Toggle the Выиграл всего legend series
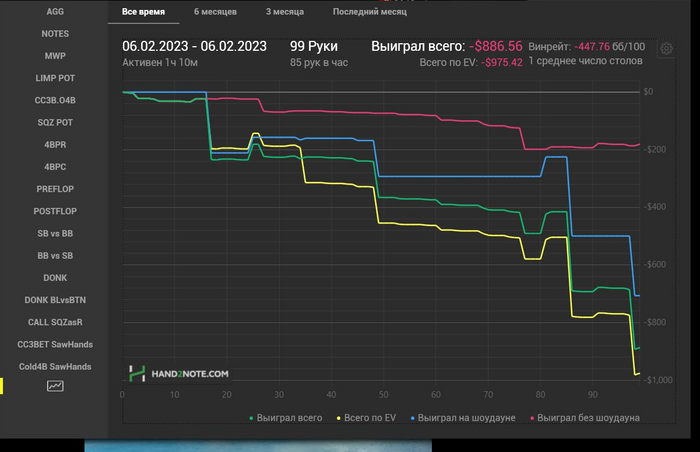Viewport: 700px width, 452px height. (286, 418)
